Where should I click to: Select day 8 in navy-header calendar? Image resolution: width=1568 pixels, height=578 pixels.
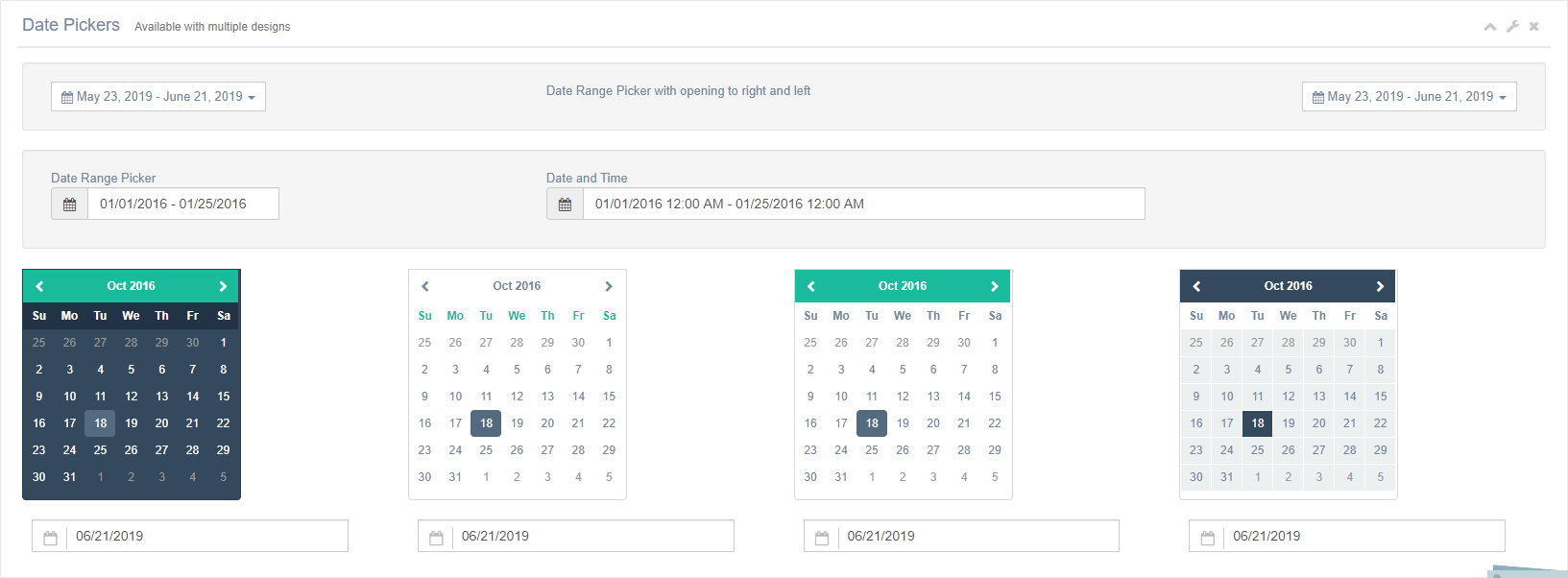pos(1381,370)
